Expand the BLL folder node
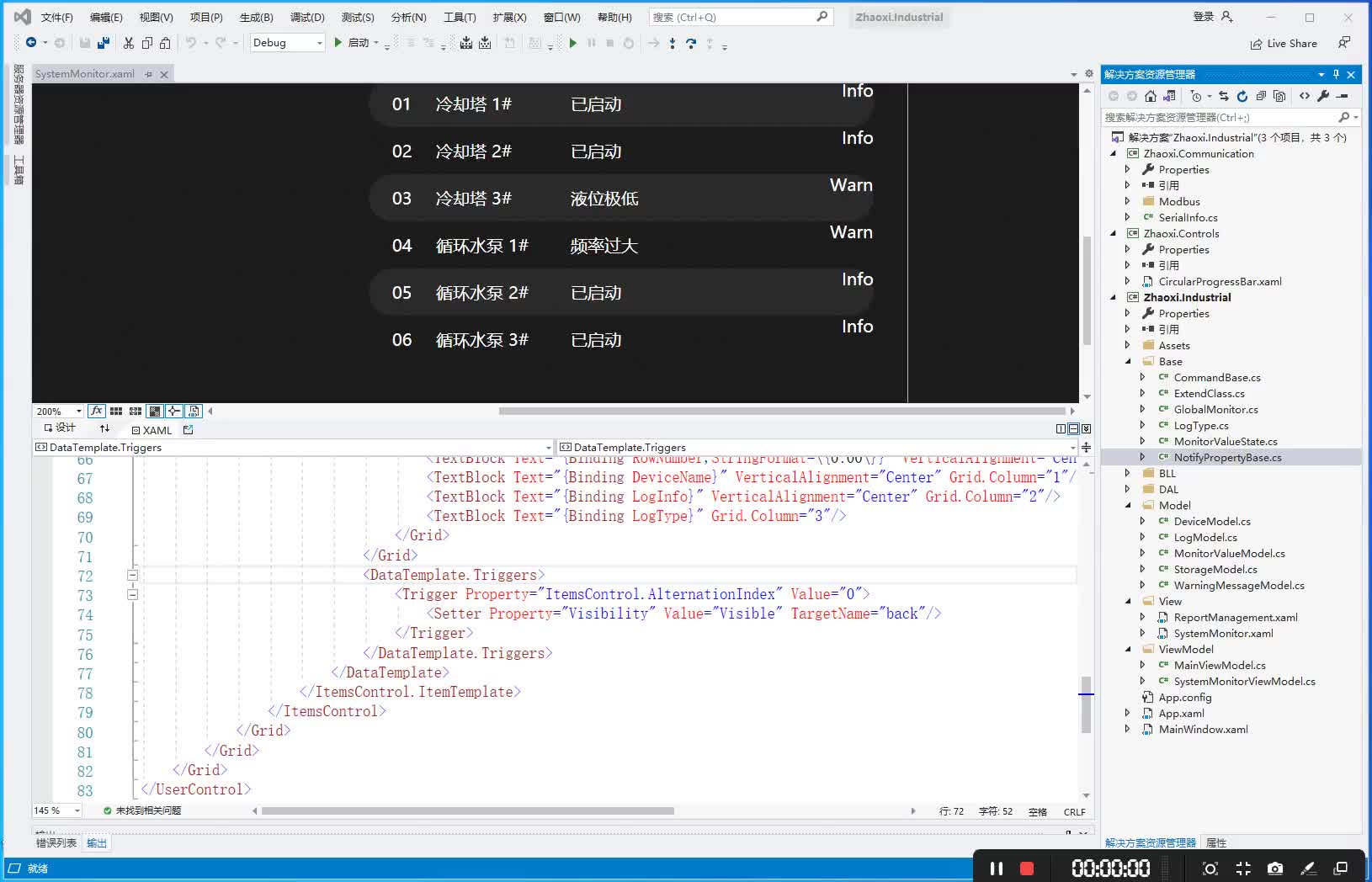The height and width of the screenshot is (882, 1372). 1127,473
